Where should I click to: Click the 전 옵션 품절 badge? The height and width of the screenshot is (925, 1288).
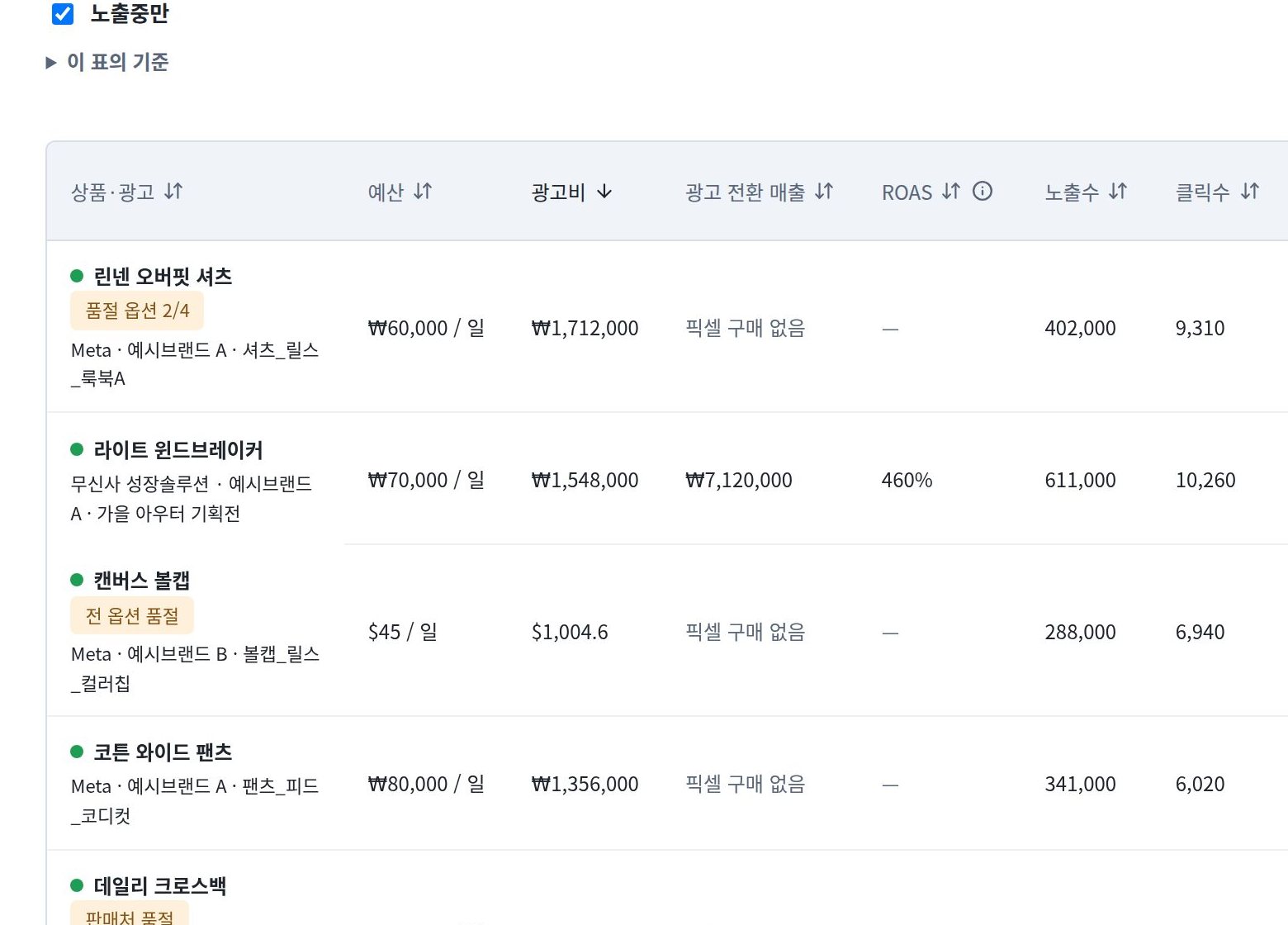132,615
